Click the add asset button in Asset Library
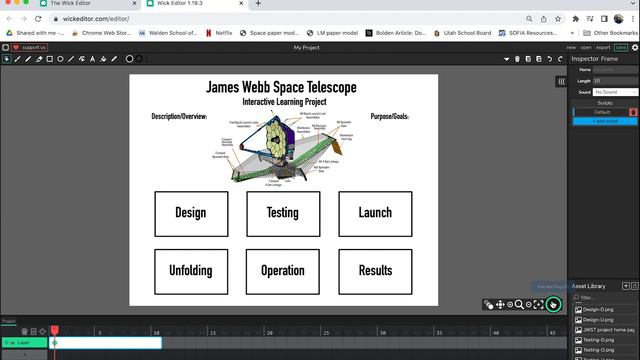The width and height of the screenshot is (640, 360). point(625,286)
